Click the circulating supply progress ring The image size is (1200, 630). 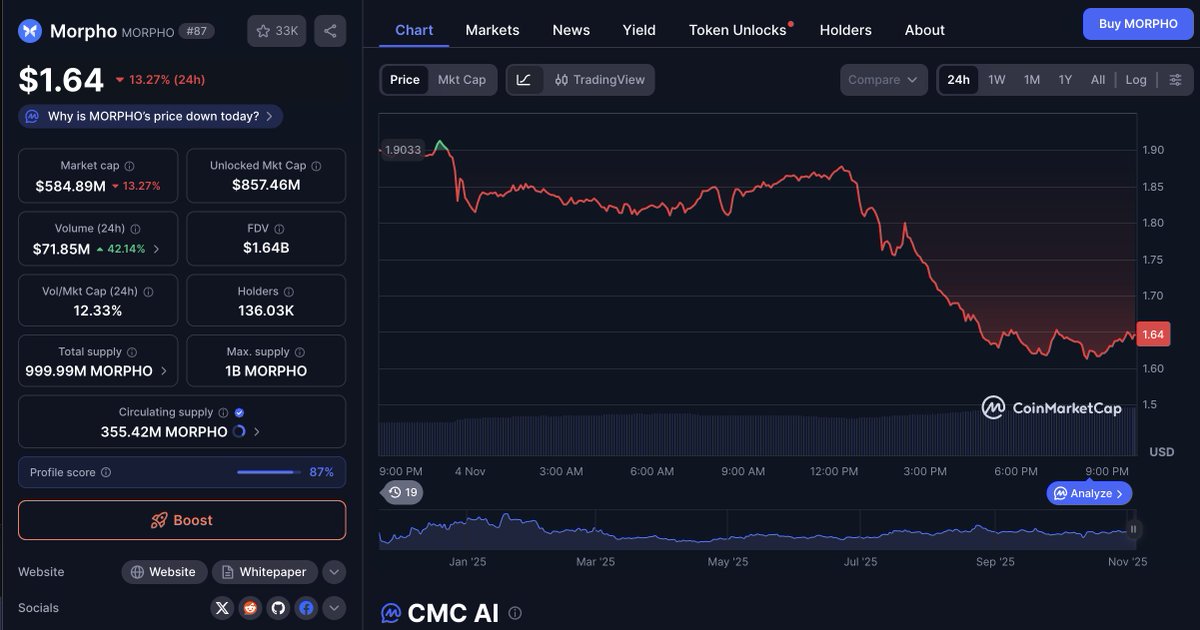click(x=239, y=432)
